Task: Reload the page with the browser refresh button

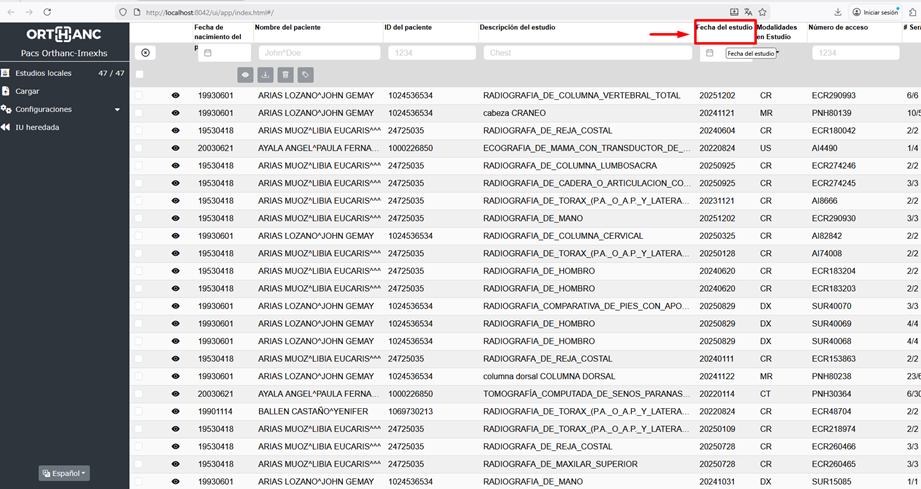Action: pyautogui.click(x=47, y=12)
